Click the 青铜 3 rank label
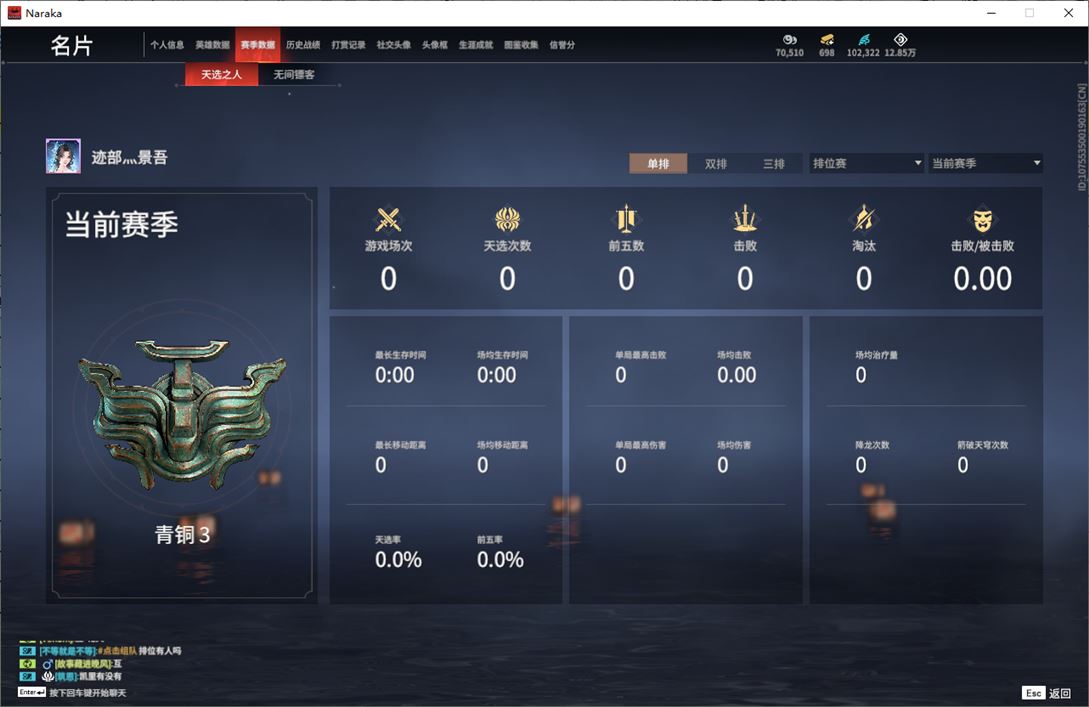Viewport: 1089px width, 707px height. [182, 534]
